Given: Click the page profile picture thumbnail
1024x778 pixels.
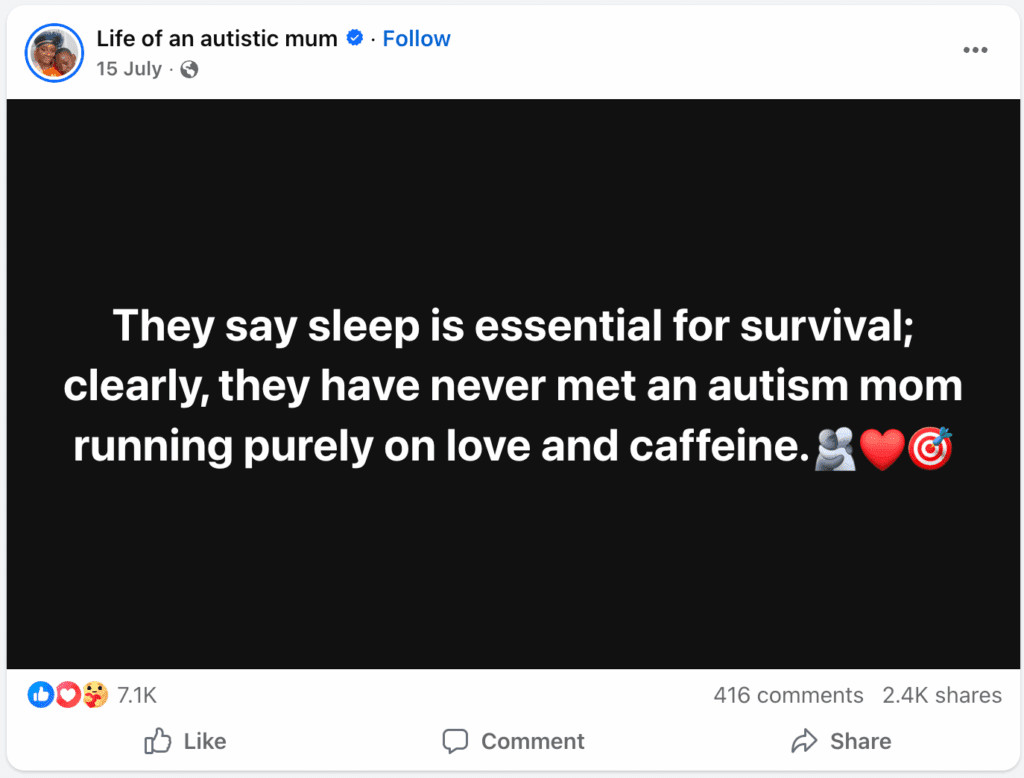Looking at the screenshot, I should click(54, 52).
